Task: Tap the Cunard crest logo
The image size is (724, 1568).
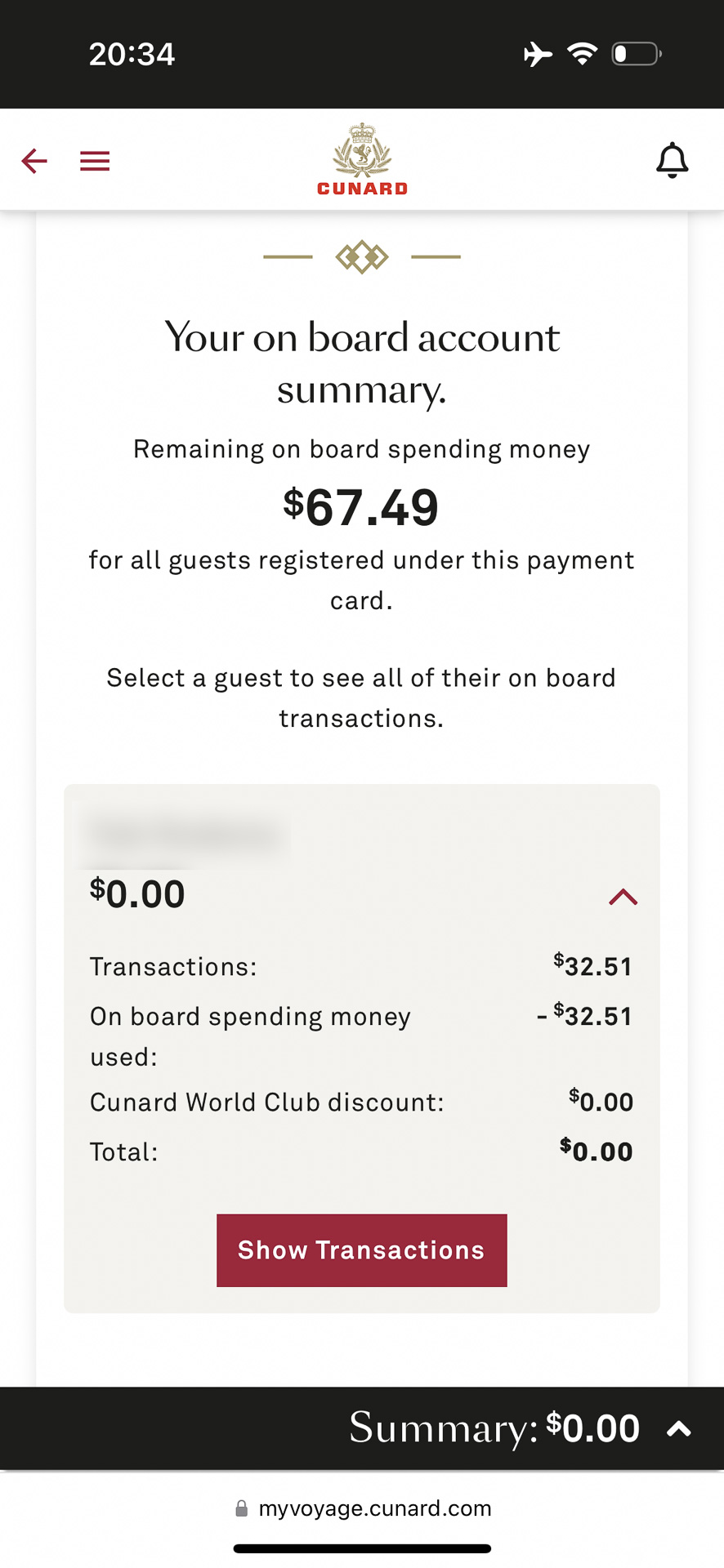Action: tap(362, 160)
